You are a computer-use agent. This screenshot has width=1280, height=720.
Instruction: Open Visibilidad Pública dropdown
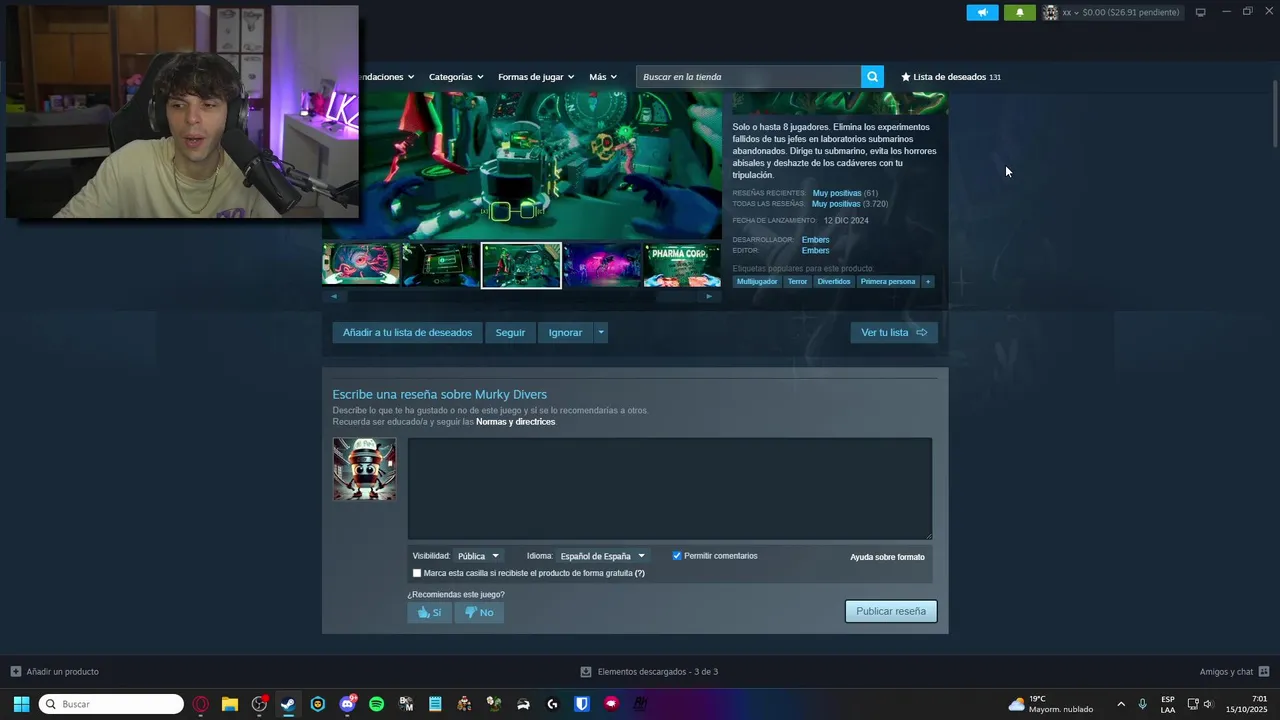[x=479, y=556]
